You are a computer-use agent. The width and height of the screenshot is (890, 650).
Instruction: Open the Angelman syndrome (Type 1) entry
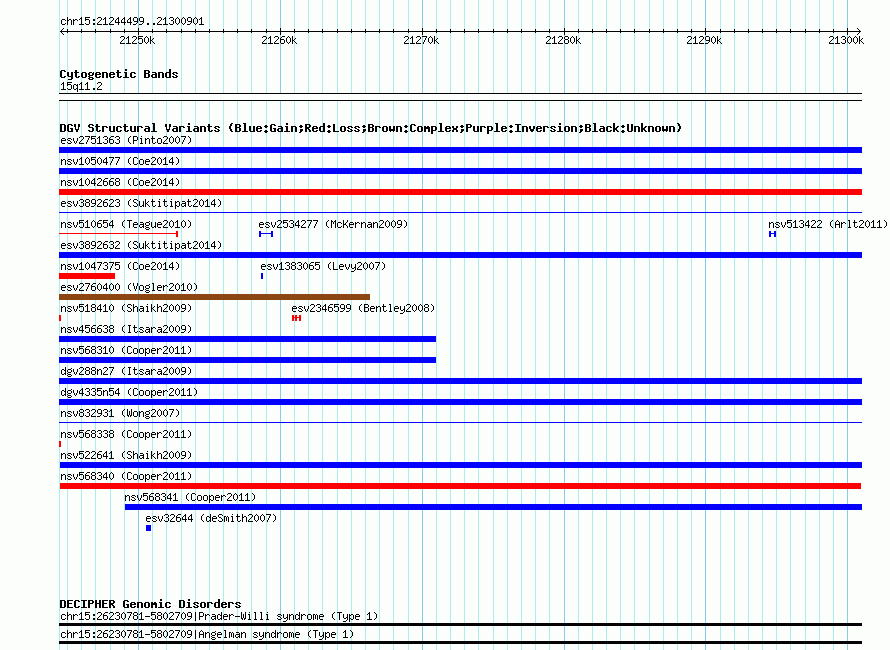207,635
